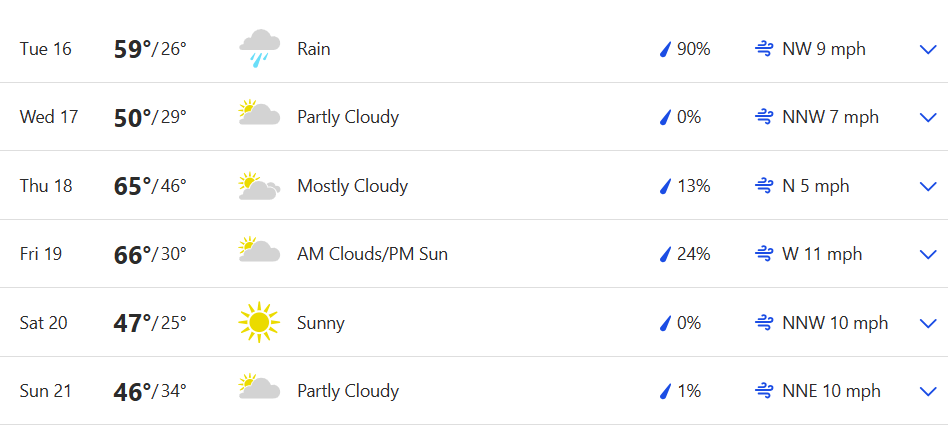
Task: Expand Fri 19 daily details
Action: click(x=927, y=254)
